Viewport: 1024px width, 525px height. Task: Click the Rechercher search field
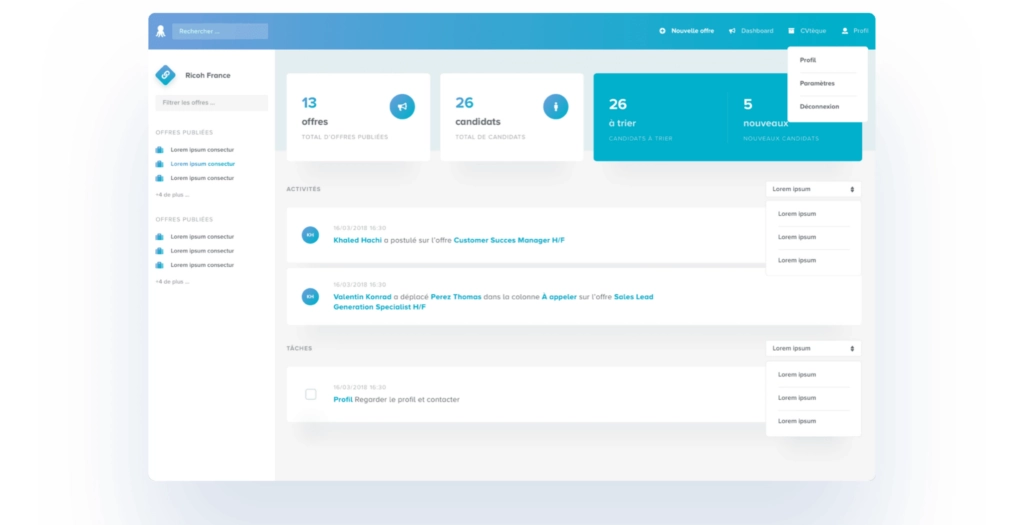220,31
